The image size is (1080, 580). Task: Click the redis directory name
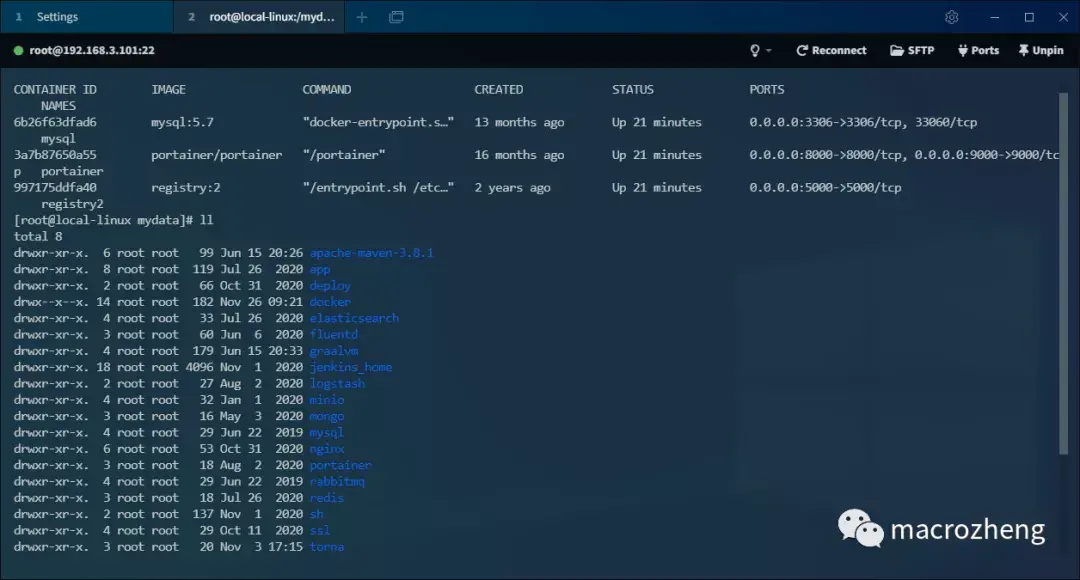click(x=326, y=498)
